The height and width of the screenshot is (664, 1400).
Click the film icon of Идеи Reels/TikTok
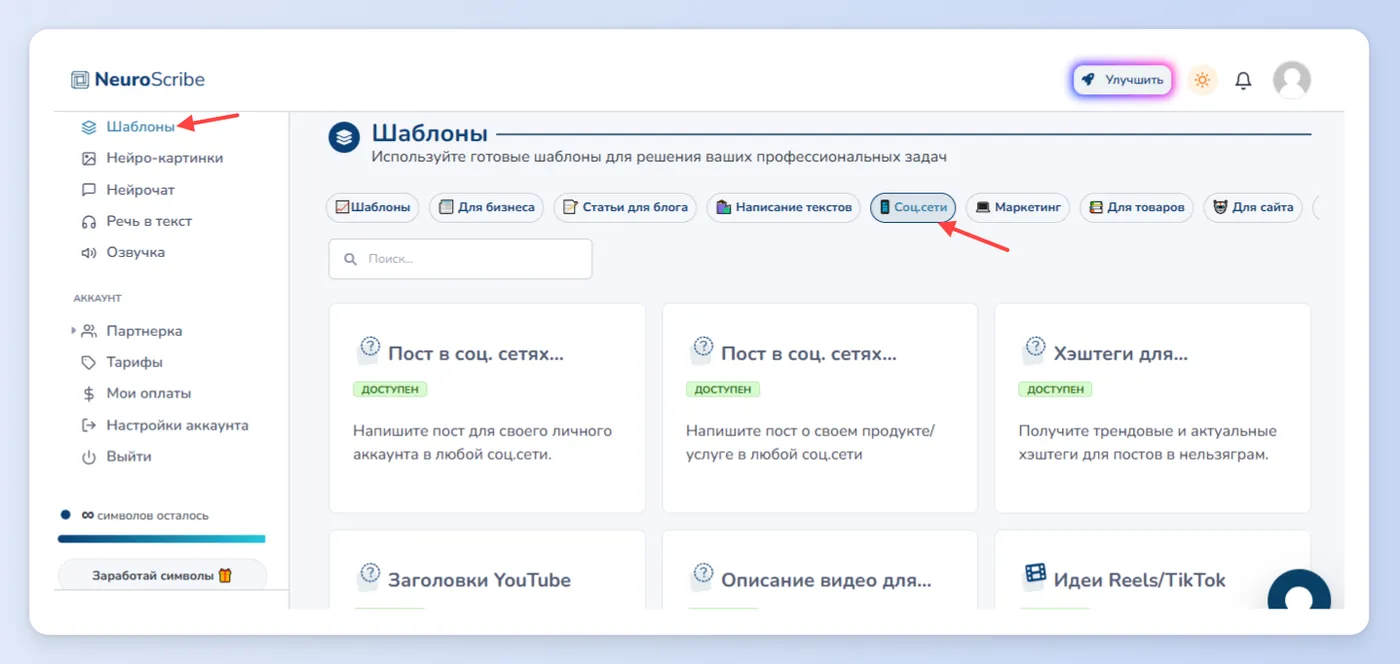pos(1034,575)
